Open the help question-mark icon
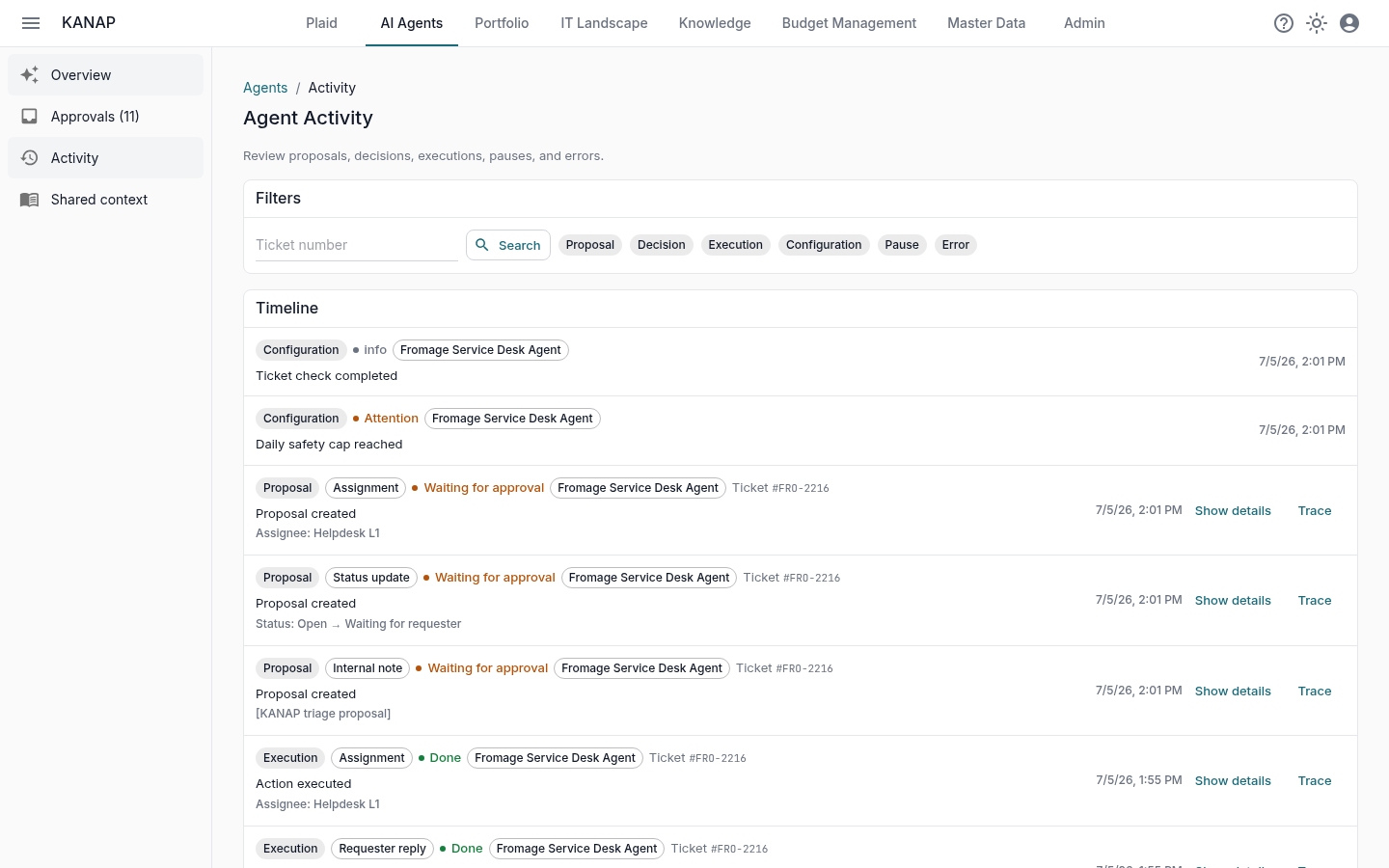The height and width of the screenshot is (868, 1389). (1284, 23)
